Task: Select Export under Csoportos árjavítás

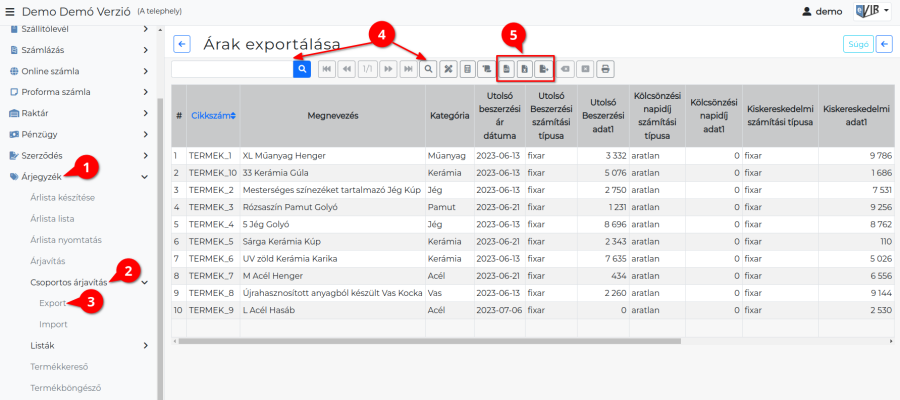Action: point(53,303)
